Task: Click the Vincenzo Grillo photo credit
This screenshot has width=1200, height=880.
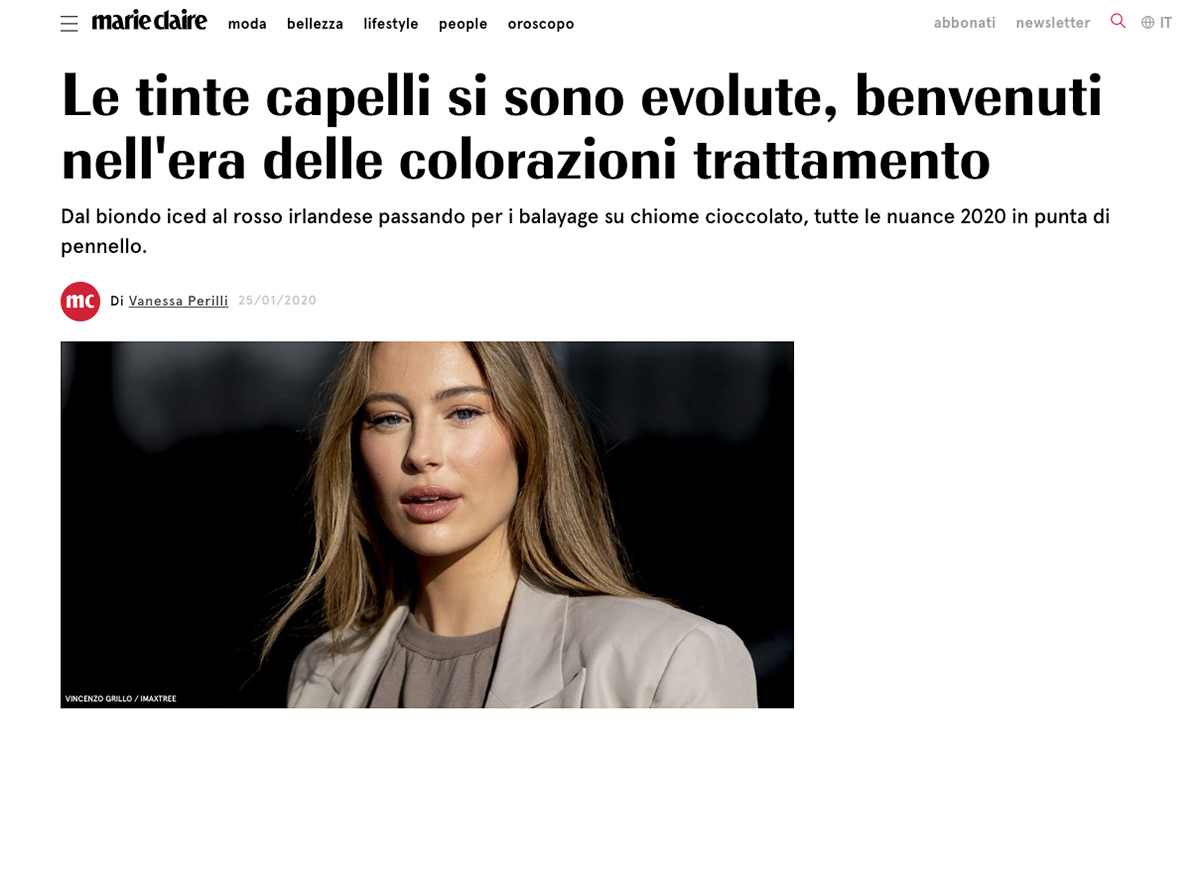Action: pyautogui.click(x=120, y=699)
